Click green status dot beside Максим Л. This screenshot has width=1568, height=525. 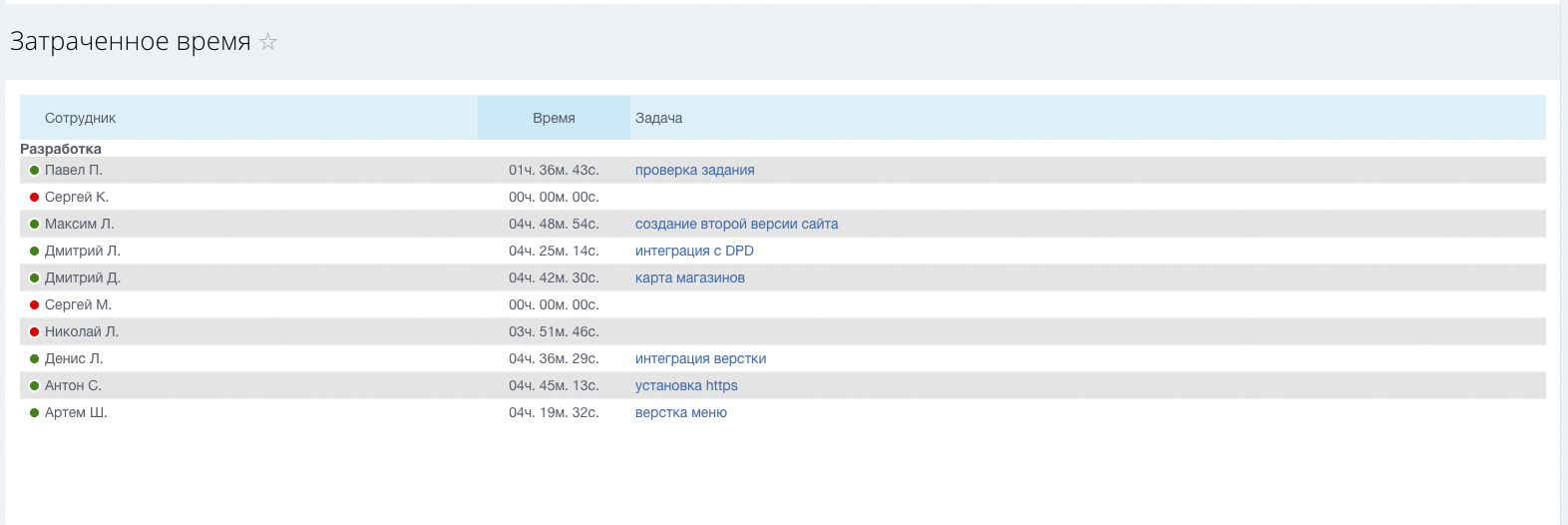tap(34, 225)
